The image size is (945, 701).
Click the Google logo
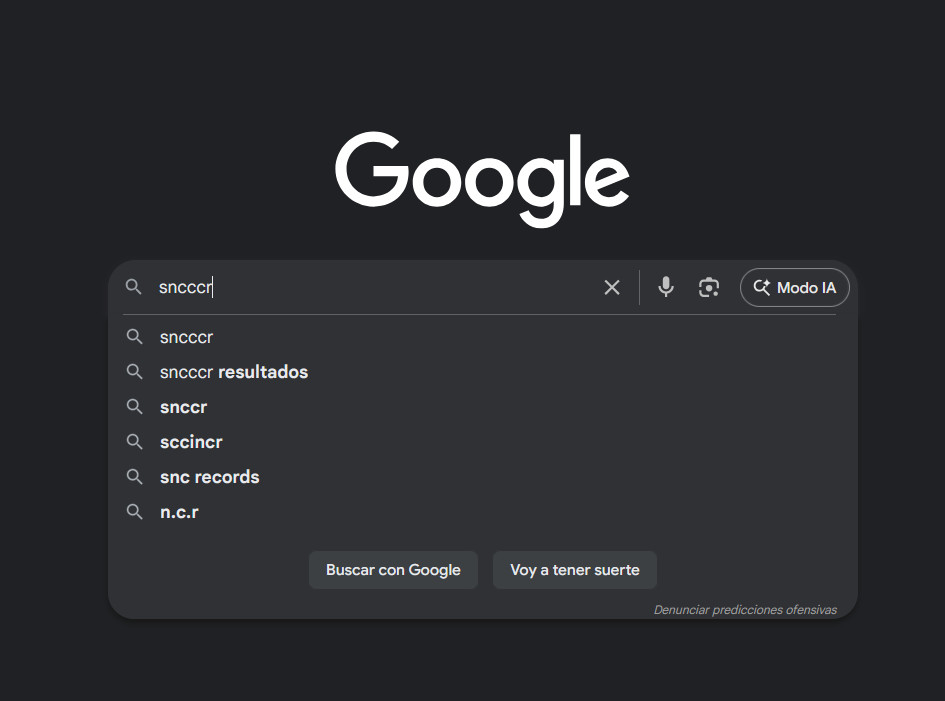(x=482, y=178)
